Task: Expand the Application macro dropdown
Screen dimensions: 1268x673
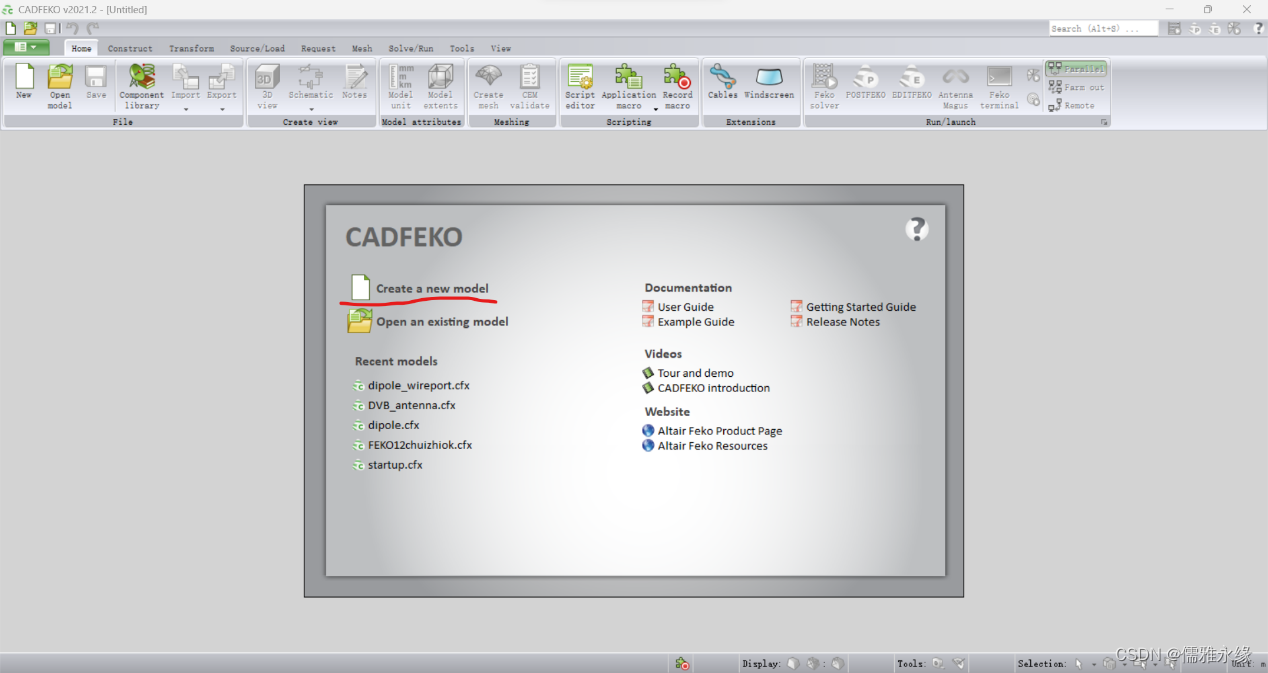Action: click(x=656, y=108)
